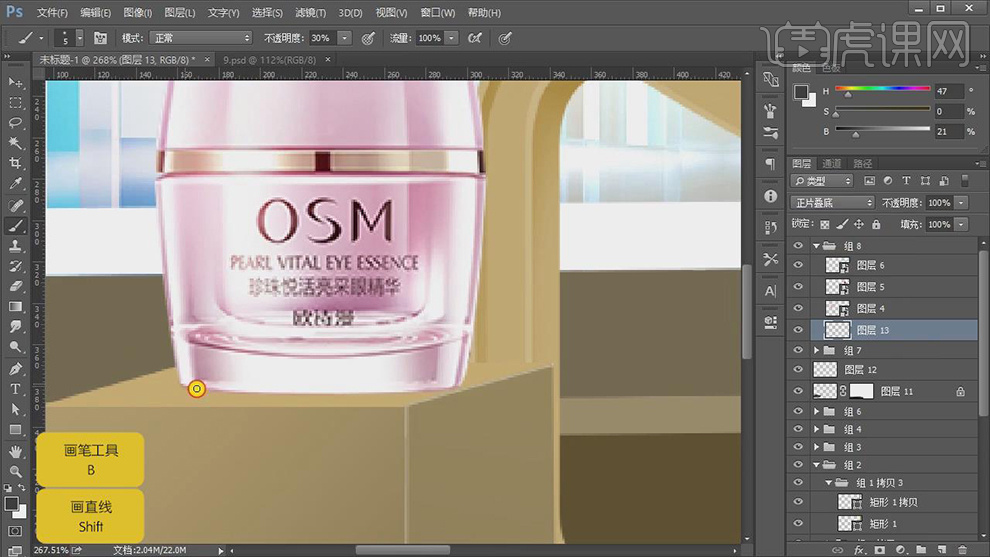Pick the Crop tool

click(15, 164)
